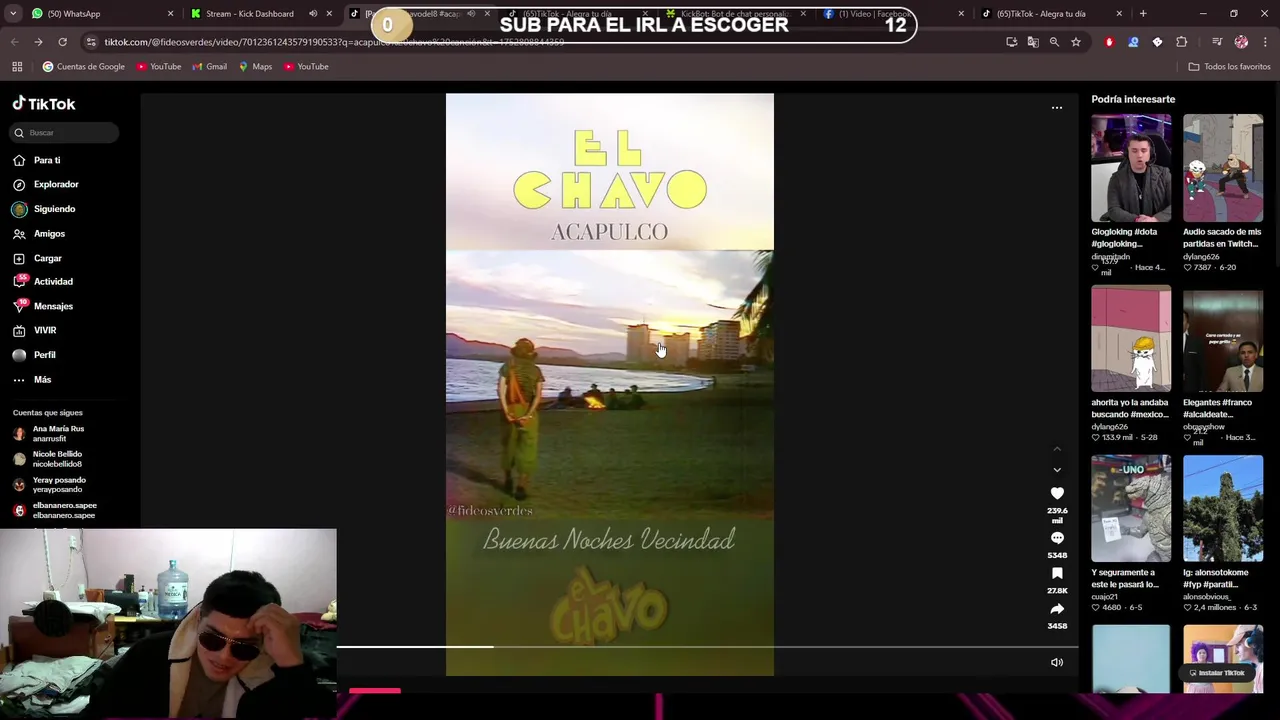
Task: Open the dylang626 username under the Audio video
Action: click(x=1201, y=257)
